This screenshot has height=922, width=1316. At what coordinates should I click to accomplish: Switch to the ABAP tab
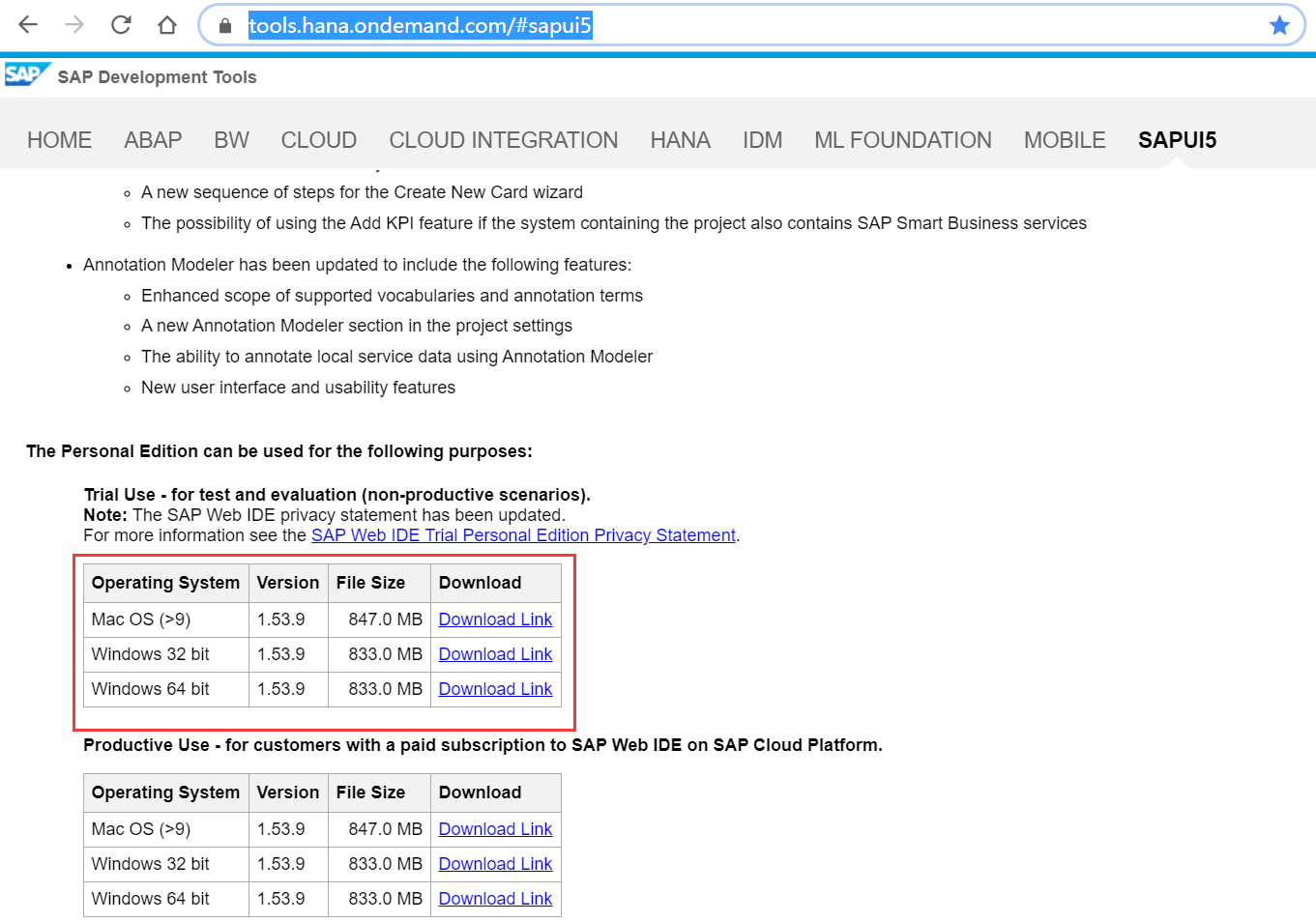[153, 140]
